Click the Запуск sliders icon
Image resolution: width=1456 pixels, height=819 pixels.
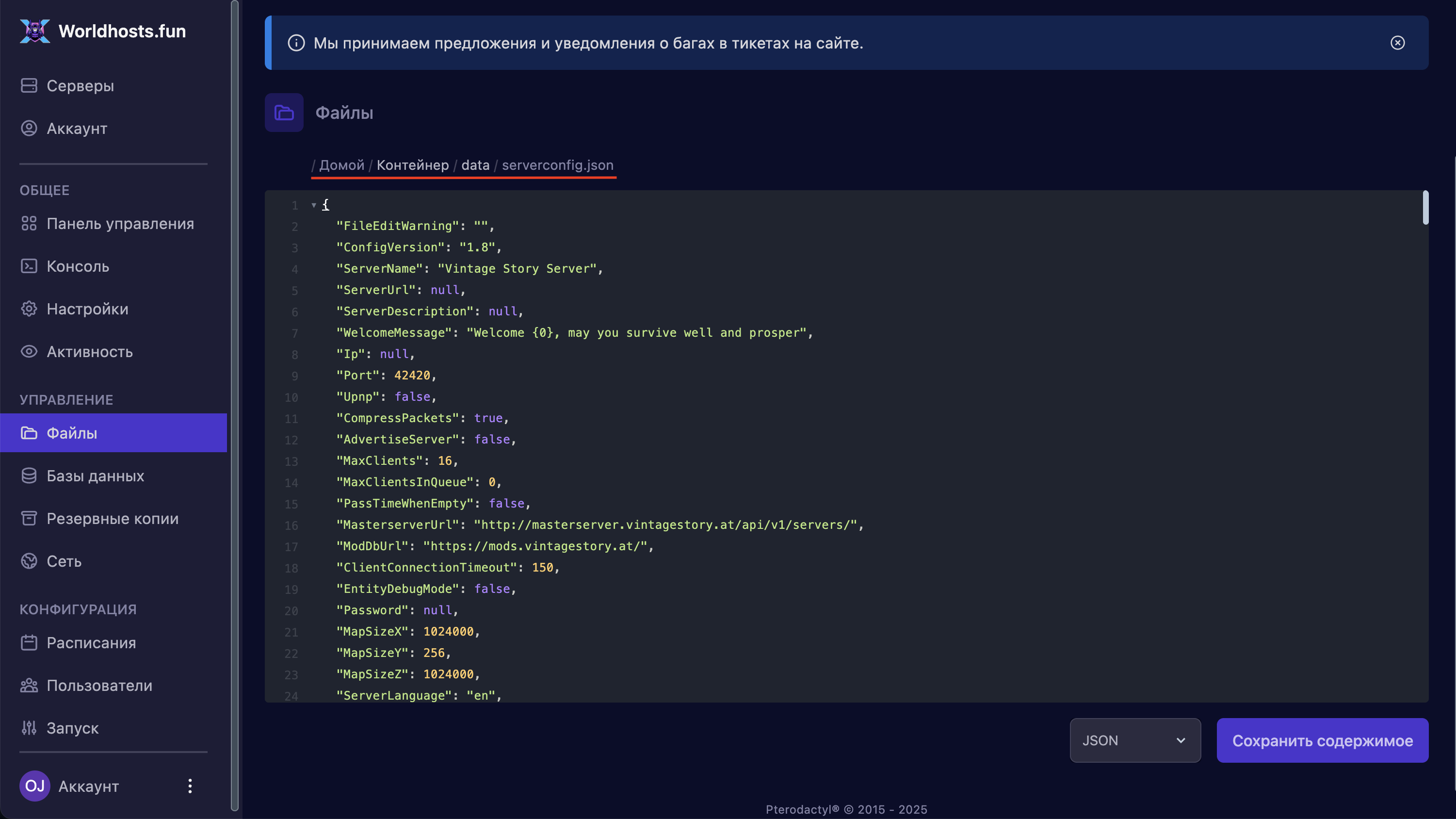29,728
